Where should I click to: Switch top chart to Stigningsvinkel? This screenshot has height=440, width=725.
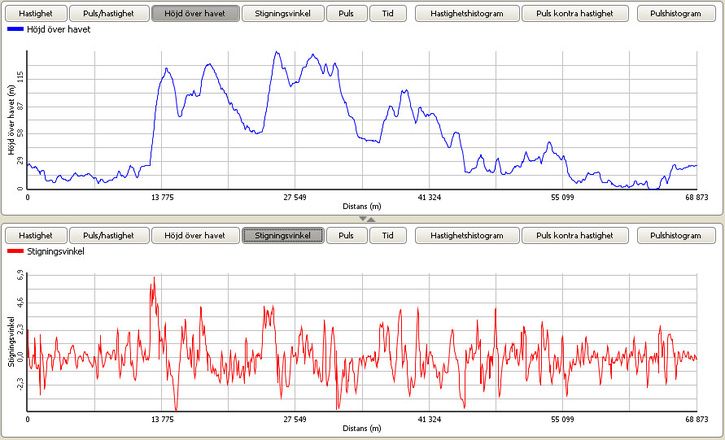[x=283, y=14]
